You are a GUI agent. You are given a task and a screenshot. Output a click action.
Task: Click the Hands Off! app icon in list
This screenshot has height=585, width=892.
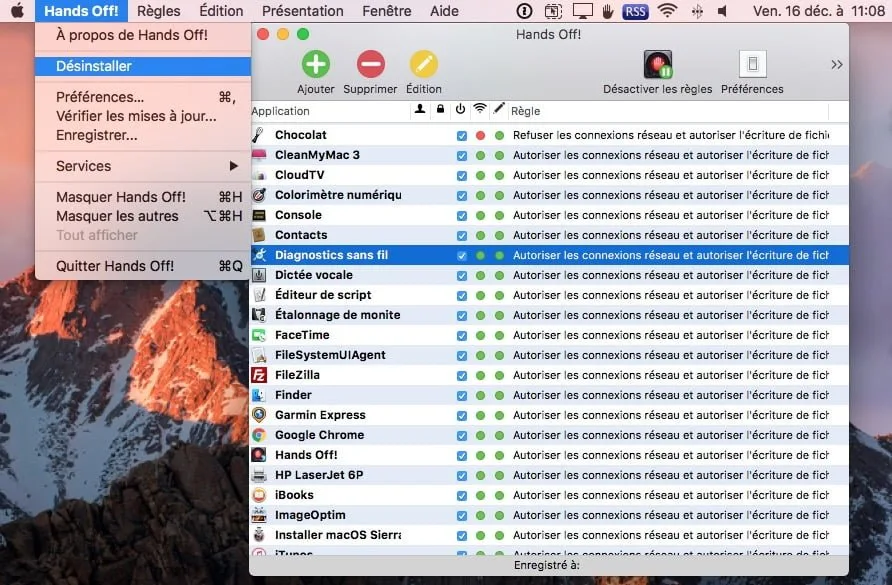tap(259, 455)
